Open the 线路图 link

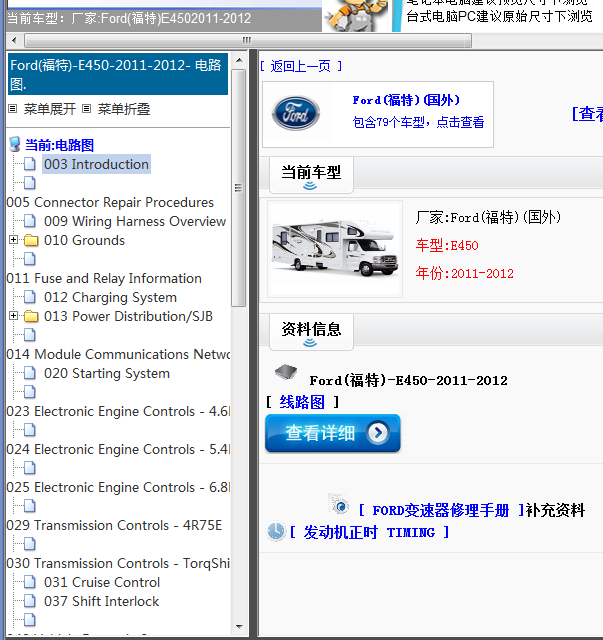(x=302, y=402)
